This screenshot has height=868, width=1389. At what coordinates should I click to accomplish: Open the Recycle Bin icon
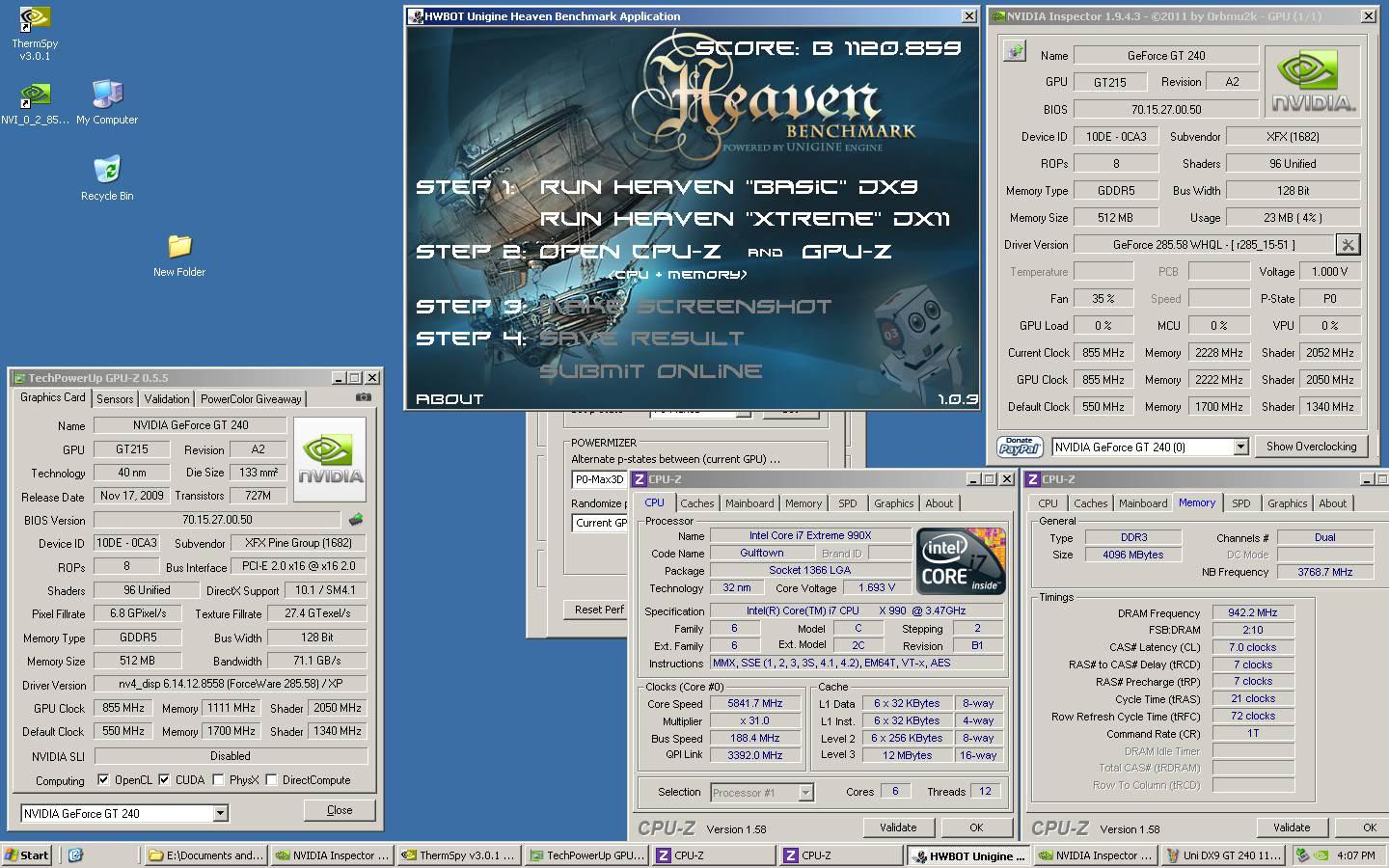(x=107, y=177)
